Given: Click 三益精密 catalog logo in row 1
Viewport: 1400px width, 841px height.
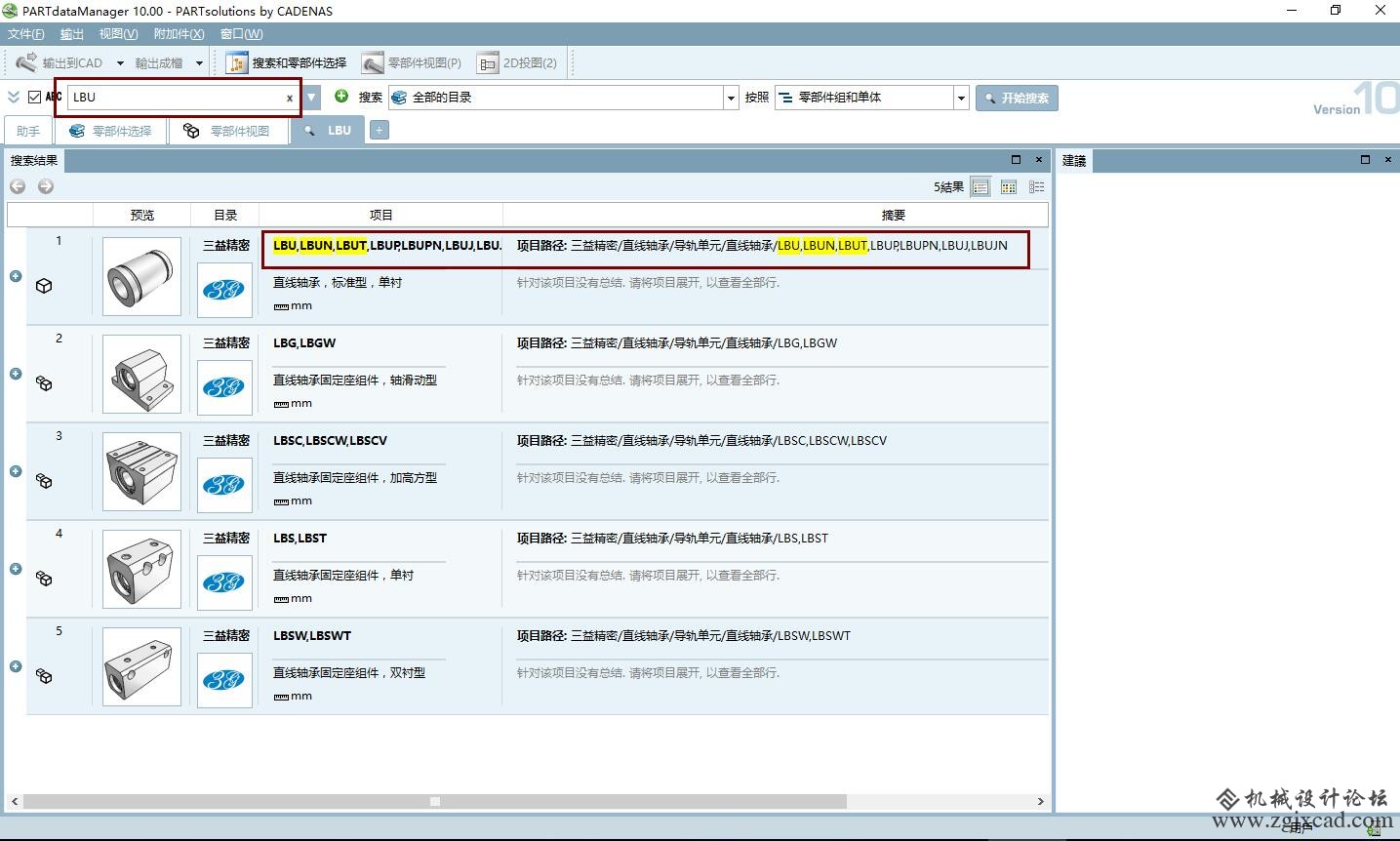Looking at the screenshot, I should tap(224, 290).
